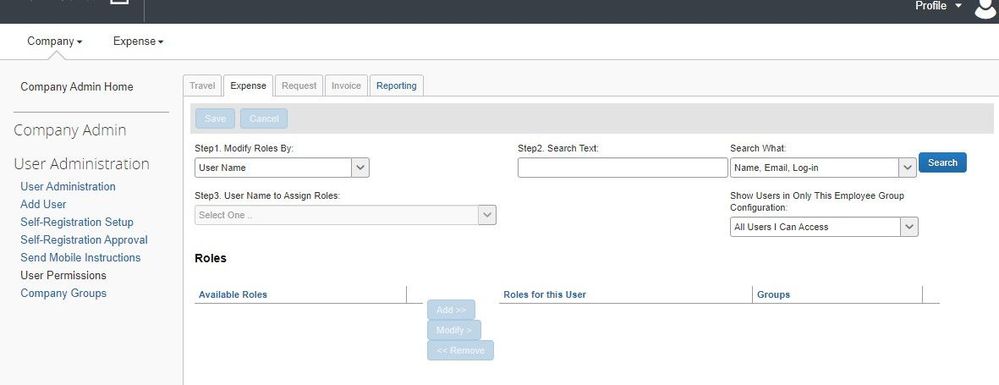Open the Search What dropdown

tap(823, 168)
